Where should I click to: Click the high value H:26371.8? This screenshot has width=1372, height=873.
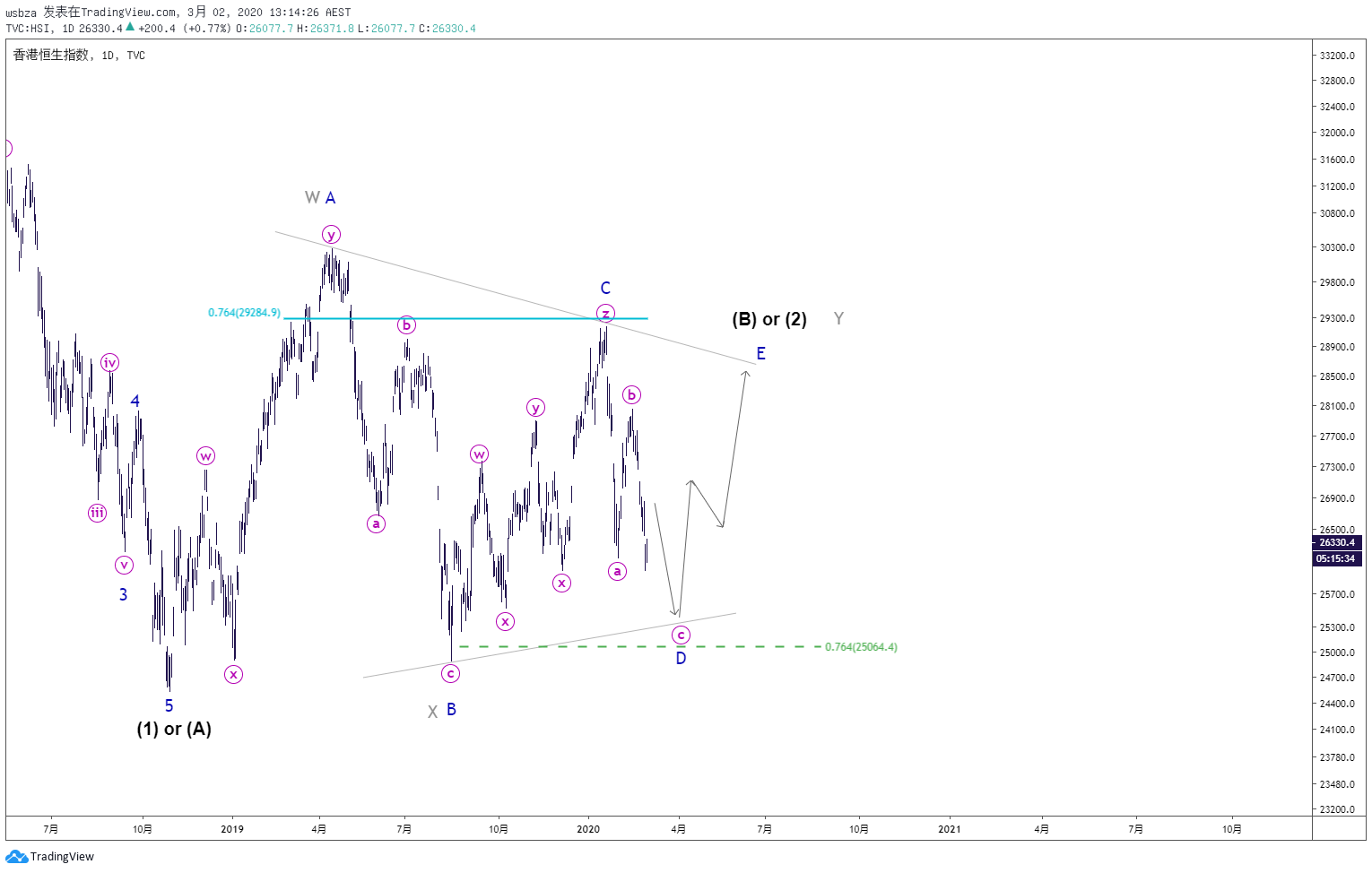tap(326, 29)
